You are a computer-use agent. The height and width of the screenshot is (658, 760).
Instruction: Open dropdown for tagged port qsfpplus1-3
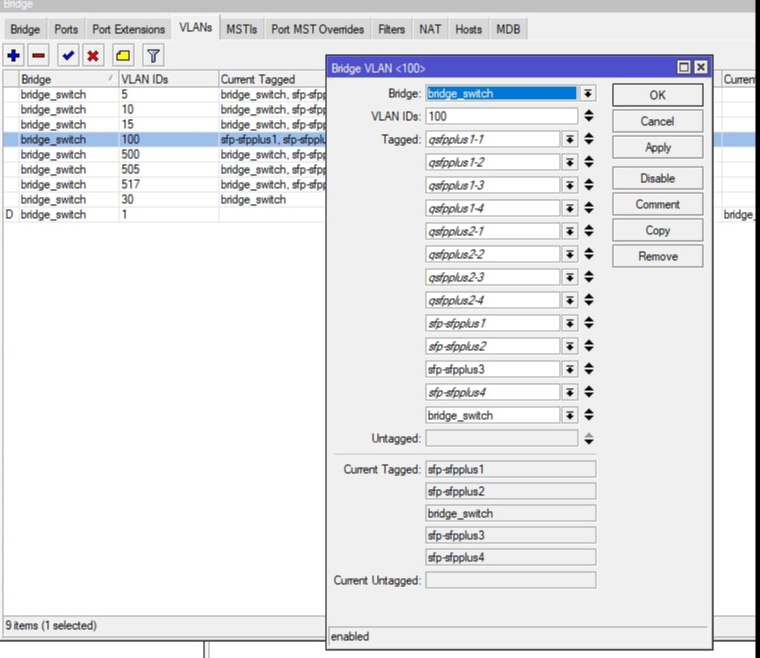(570, 186)
